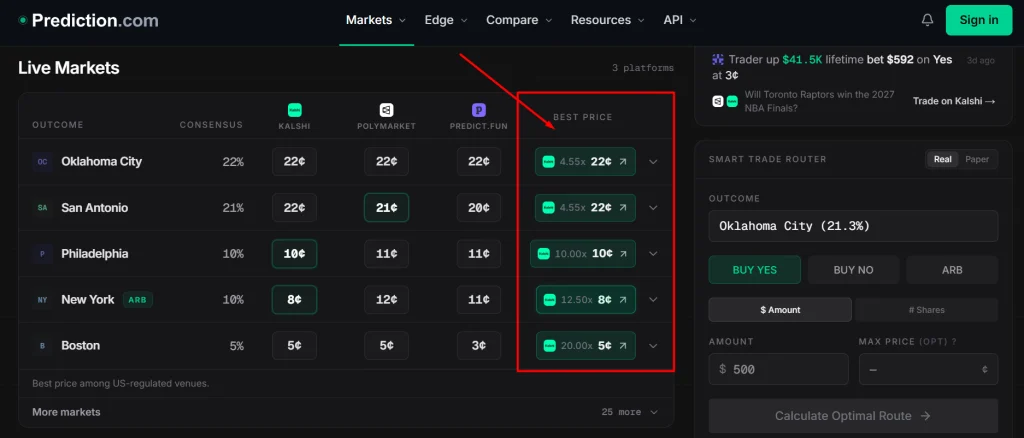Click the Polymarket platform logo in header
The width and height of the screenshot is (1024, 438).
387,110
